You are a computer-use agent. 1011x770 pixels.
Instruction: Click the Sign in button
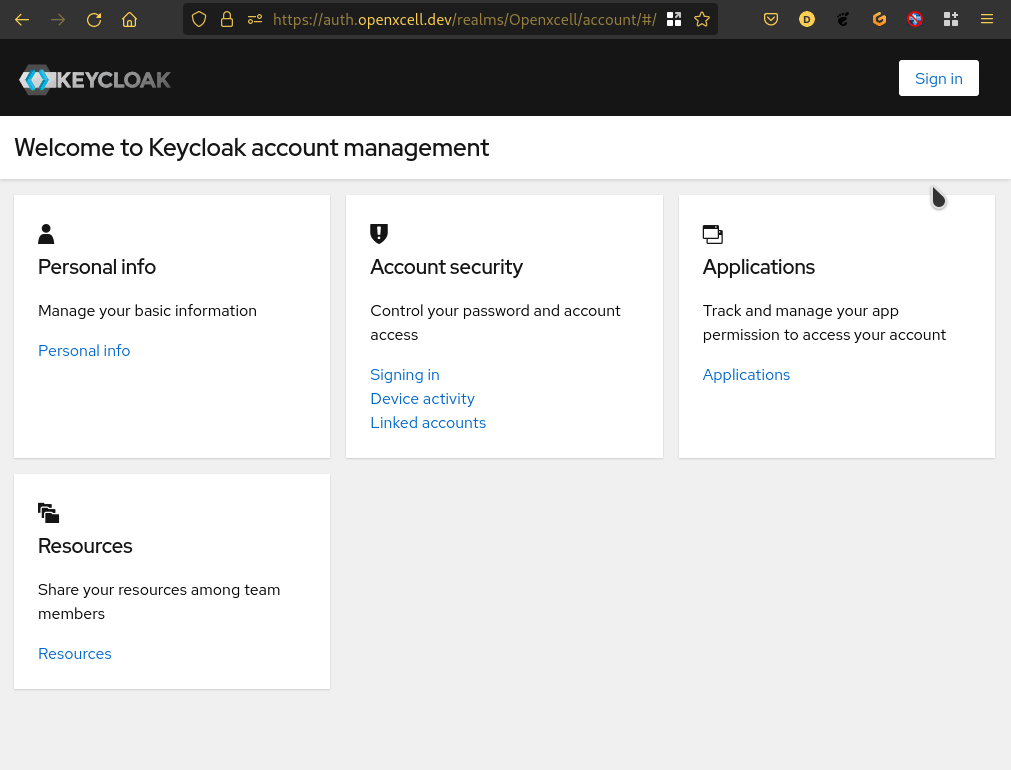pyautogui.click(x=938, y=78)
